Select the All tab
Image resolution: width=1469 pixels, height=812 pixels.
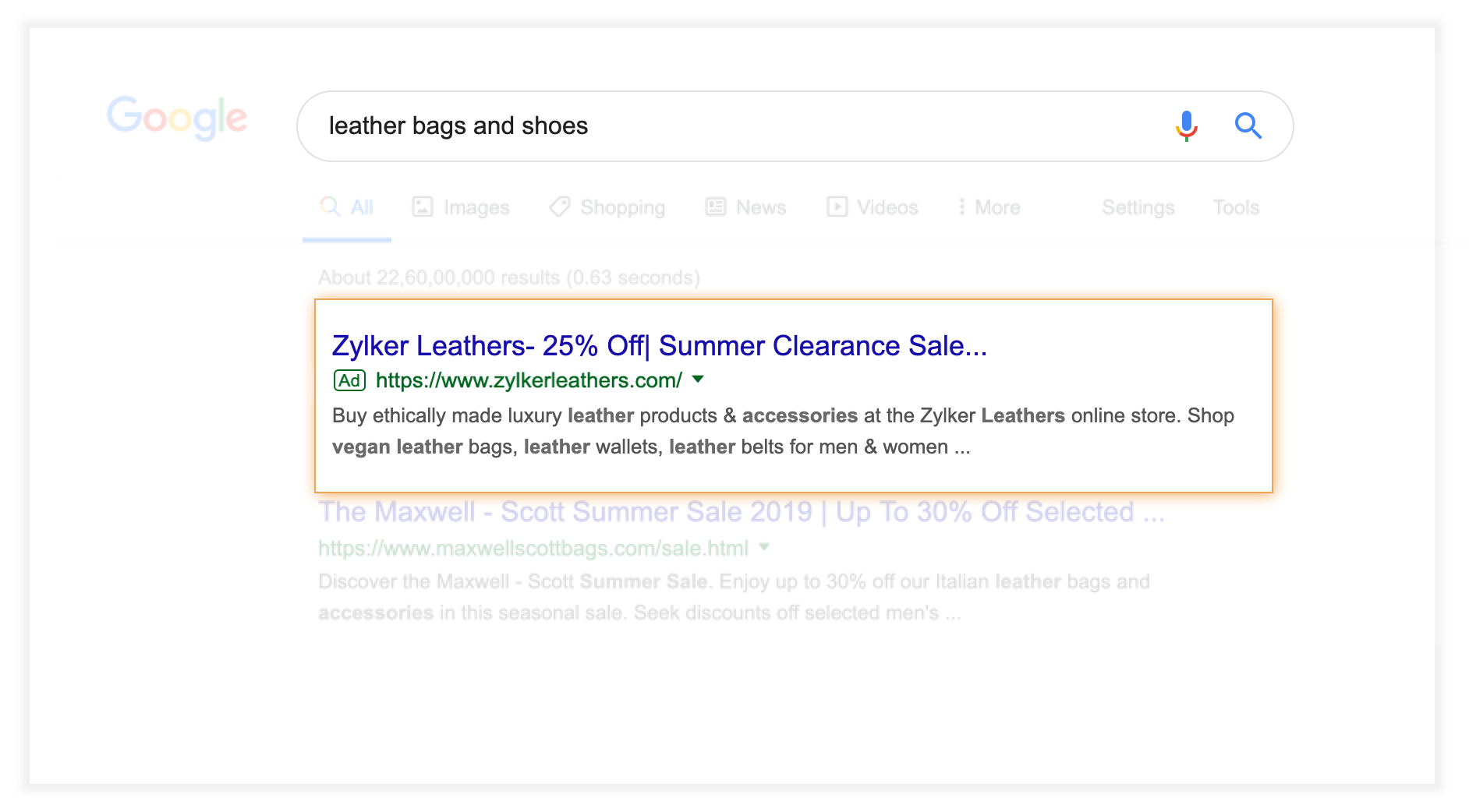click(x=347, y=207)
